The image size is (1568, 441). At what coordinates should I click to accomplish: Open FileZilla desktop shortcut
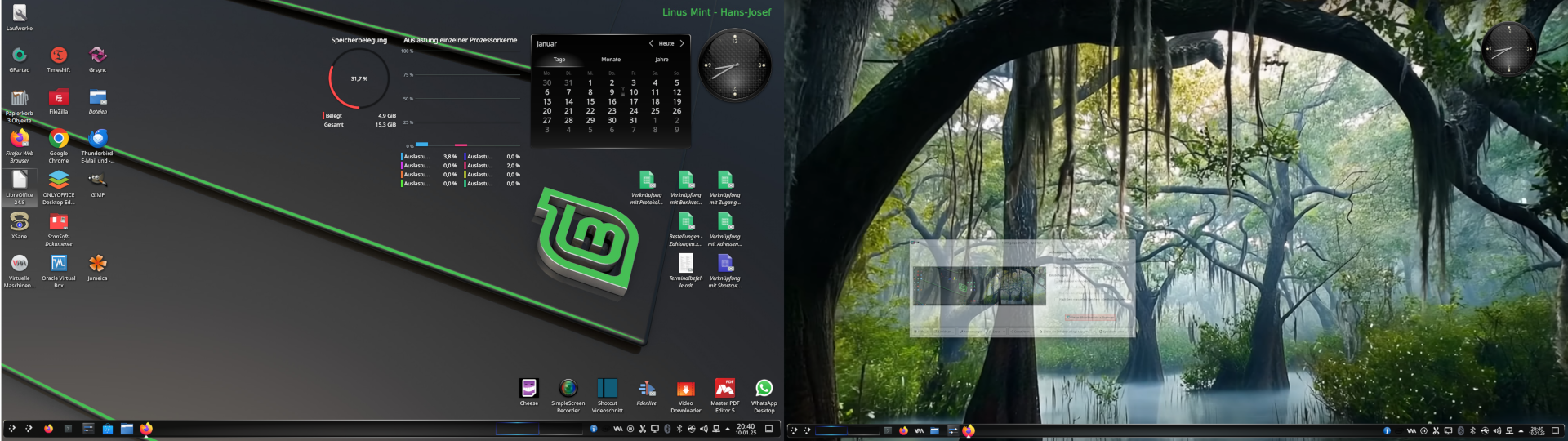(59, 98)
